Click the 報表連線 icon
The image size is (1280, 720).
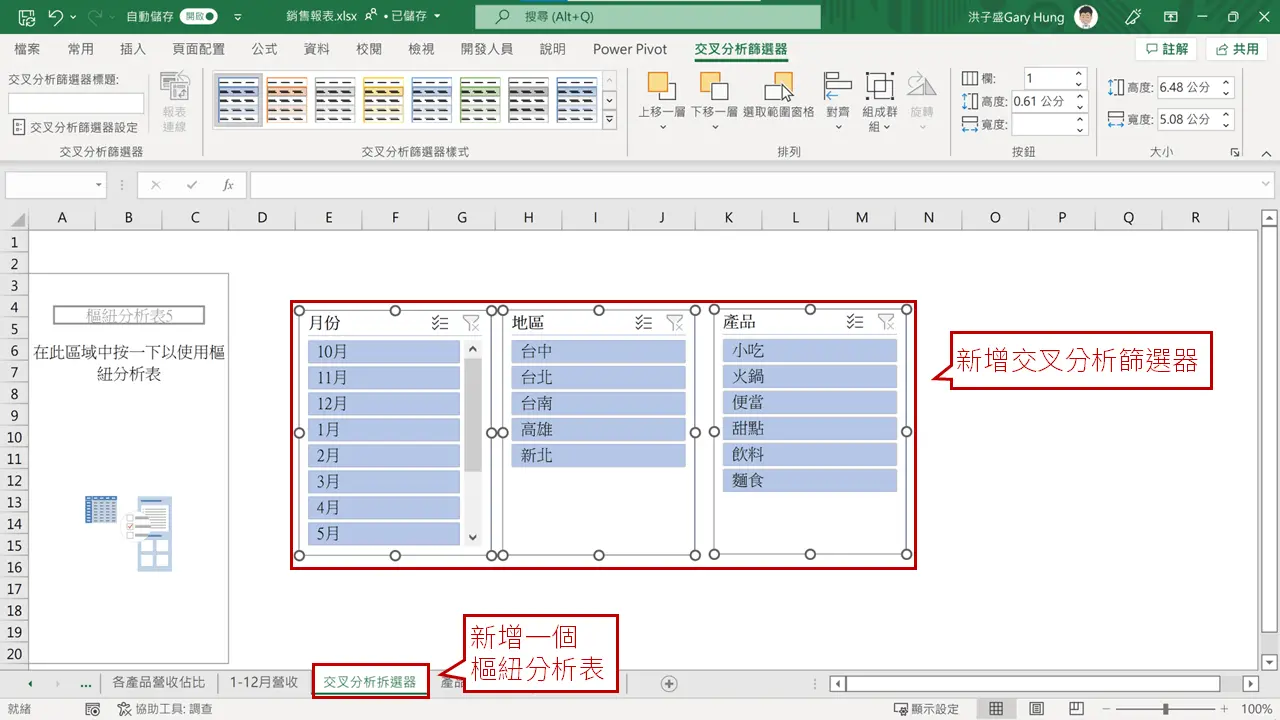175,102
